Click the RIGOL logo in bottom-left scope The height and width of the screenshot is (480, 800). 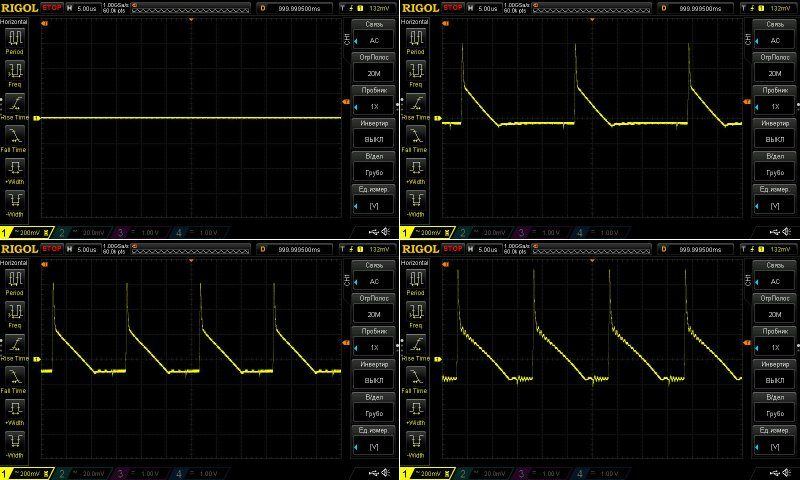coord(18,247)
